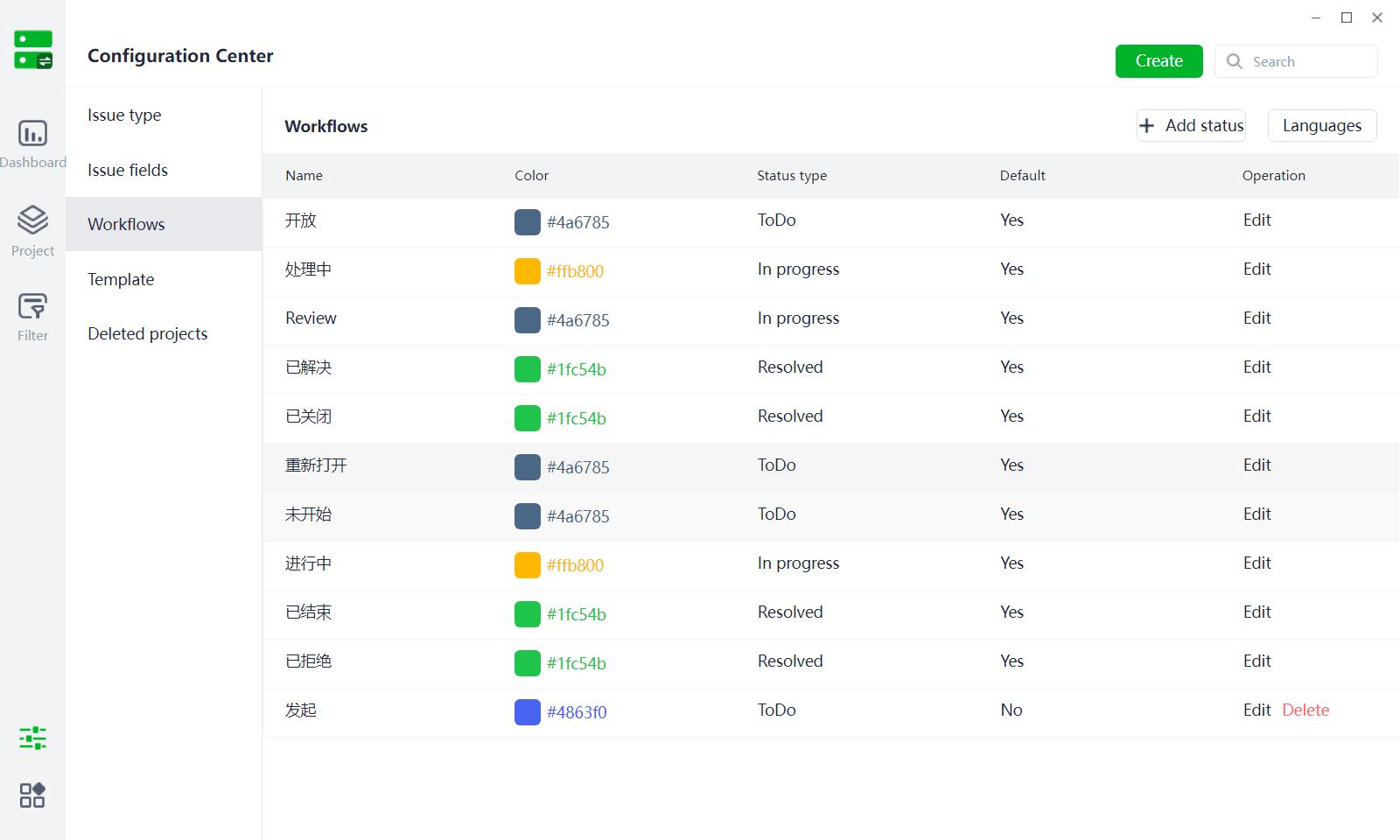
Task: Click the green app logo icon
Action: pyautogui.click(x=33, y=50)
